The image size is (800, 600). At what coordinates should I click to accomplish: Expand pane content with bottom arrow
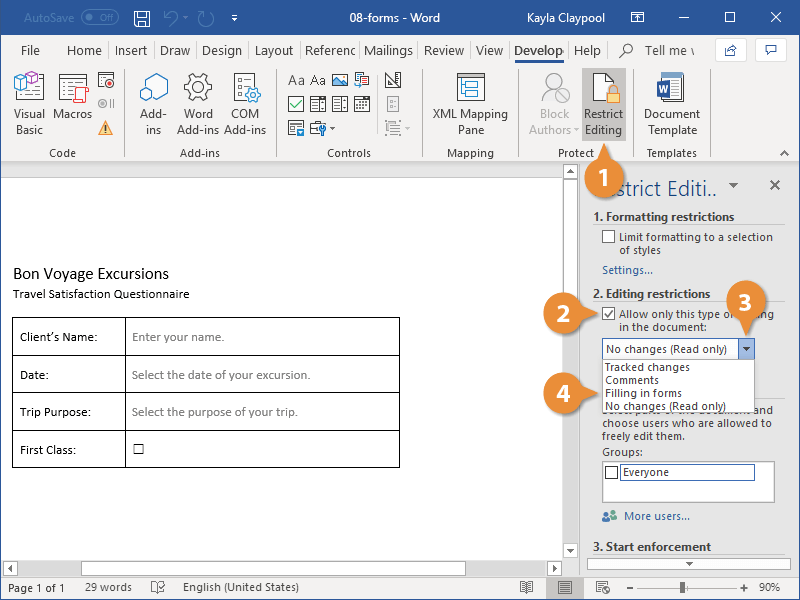689,564
